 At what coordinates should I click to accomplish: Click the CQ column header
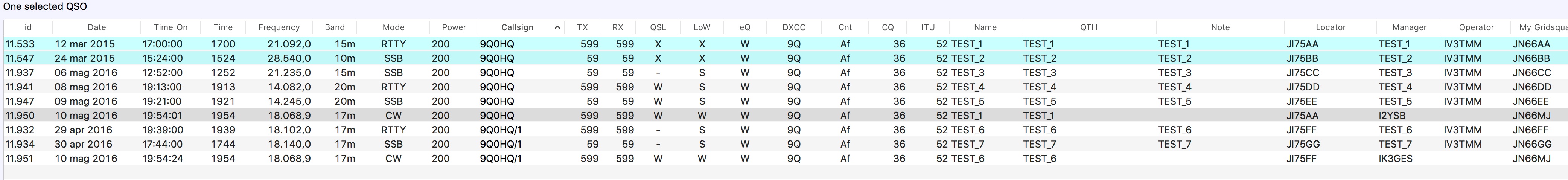pyautogui.click(x=888, y=27)
